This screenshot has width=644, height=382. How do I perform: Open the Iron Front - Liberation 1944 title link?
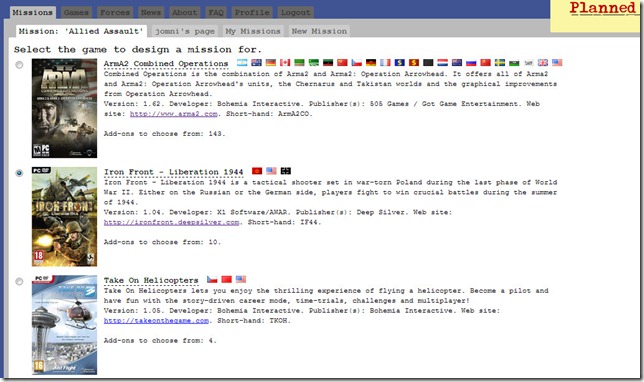pos(173,172)
